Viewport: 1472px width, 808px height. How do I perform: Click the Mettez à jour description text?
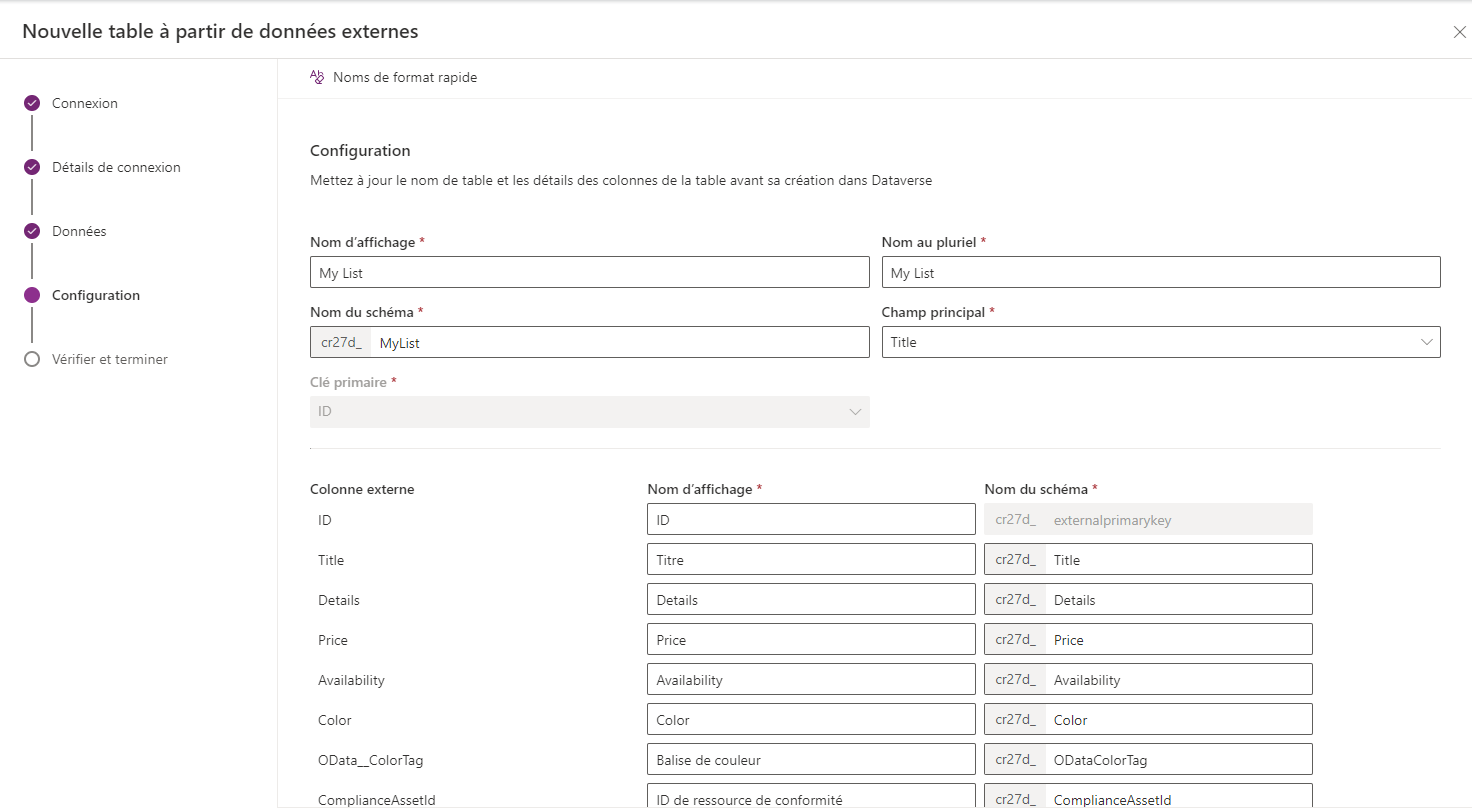[621, 181]
